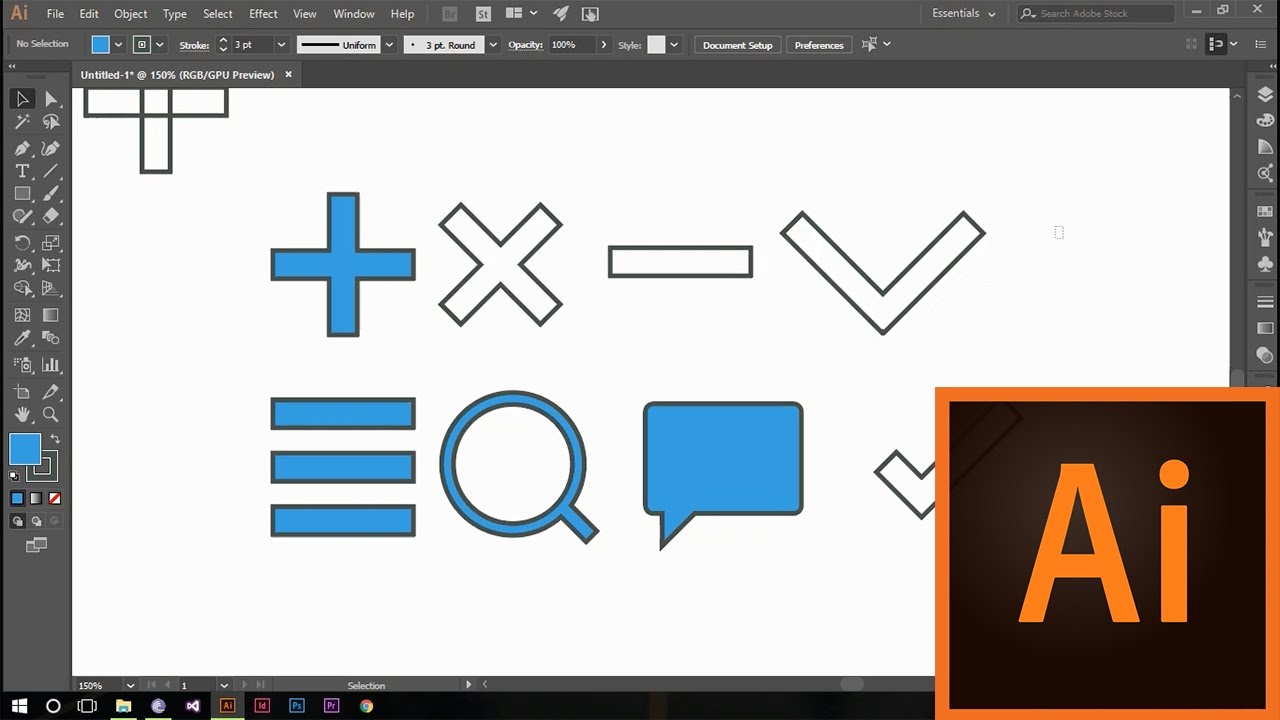Open the Layers panel
Screen dimensions: 1280x720
click(1263, 92)
